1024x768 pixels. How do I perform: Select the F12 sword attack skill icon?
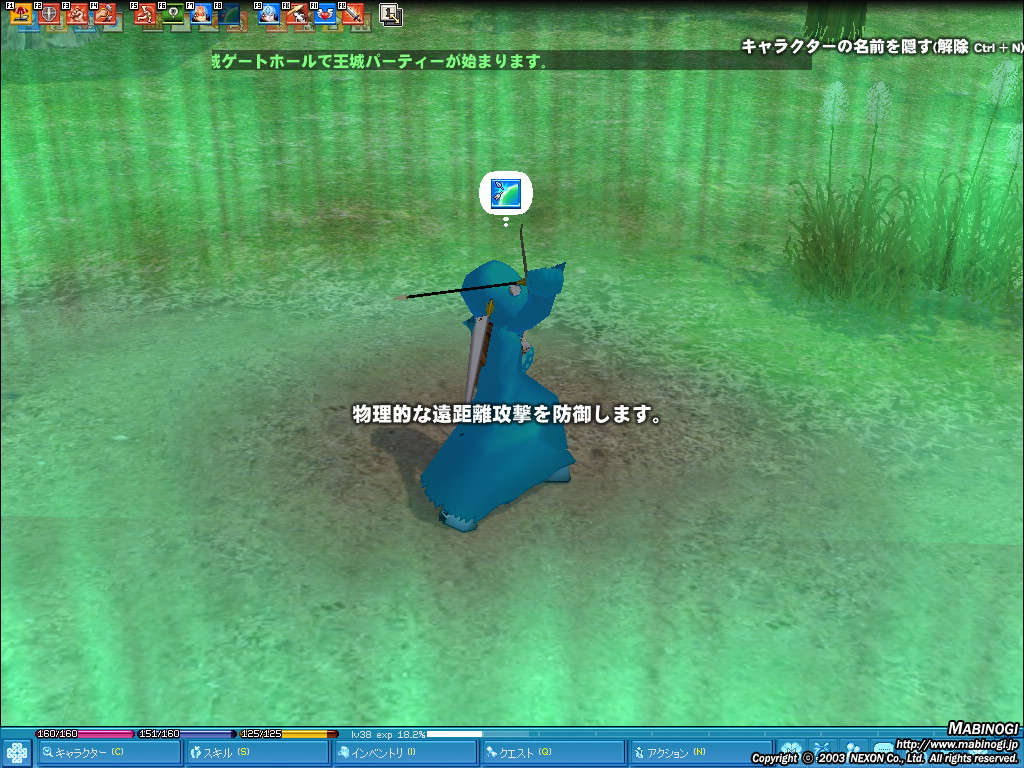pyautogui.click(x=352, y=15)
